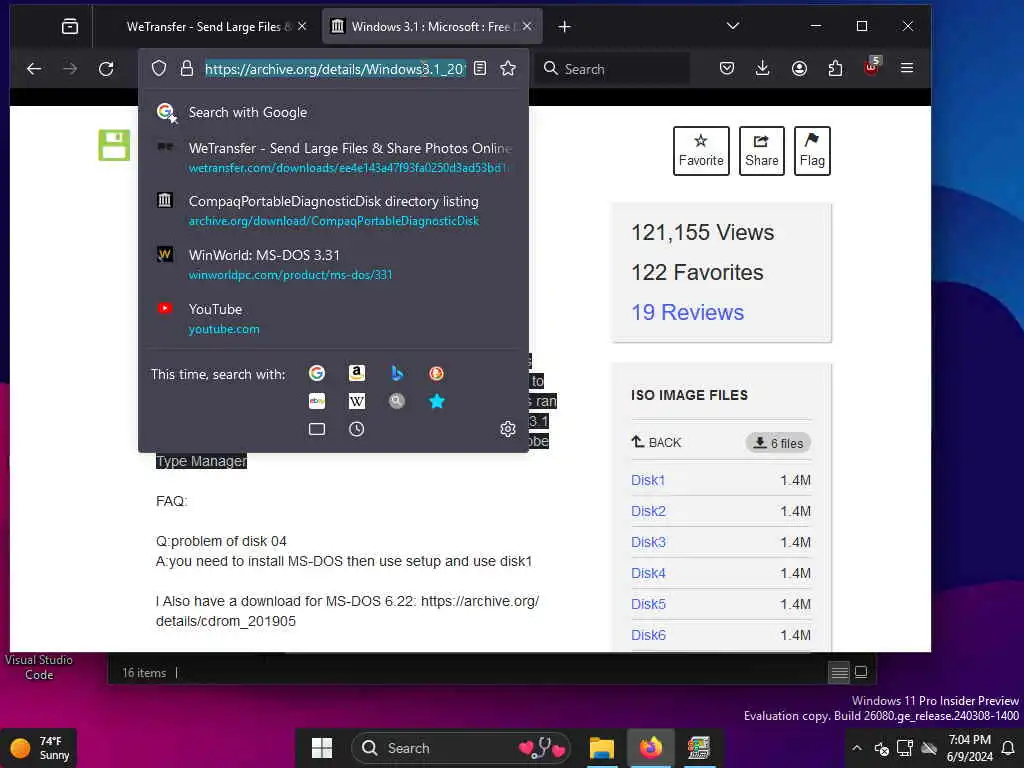Download the Disk5 ISO file
This screenshot has width=1024, height=768.
pyautogui.click(x=648, y=604)
